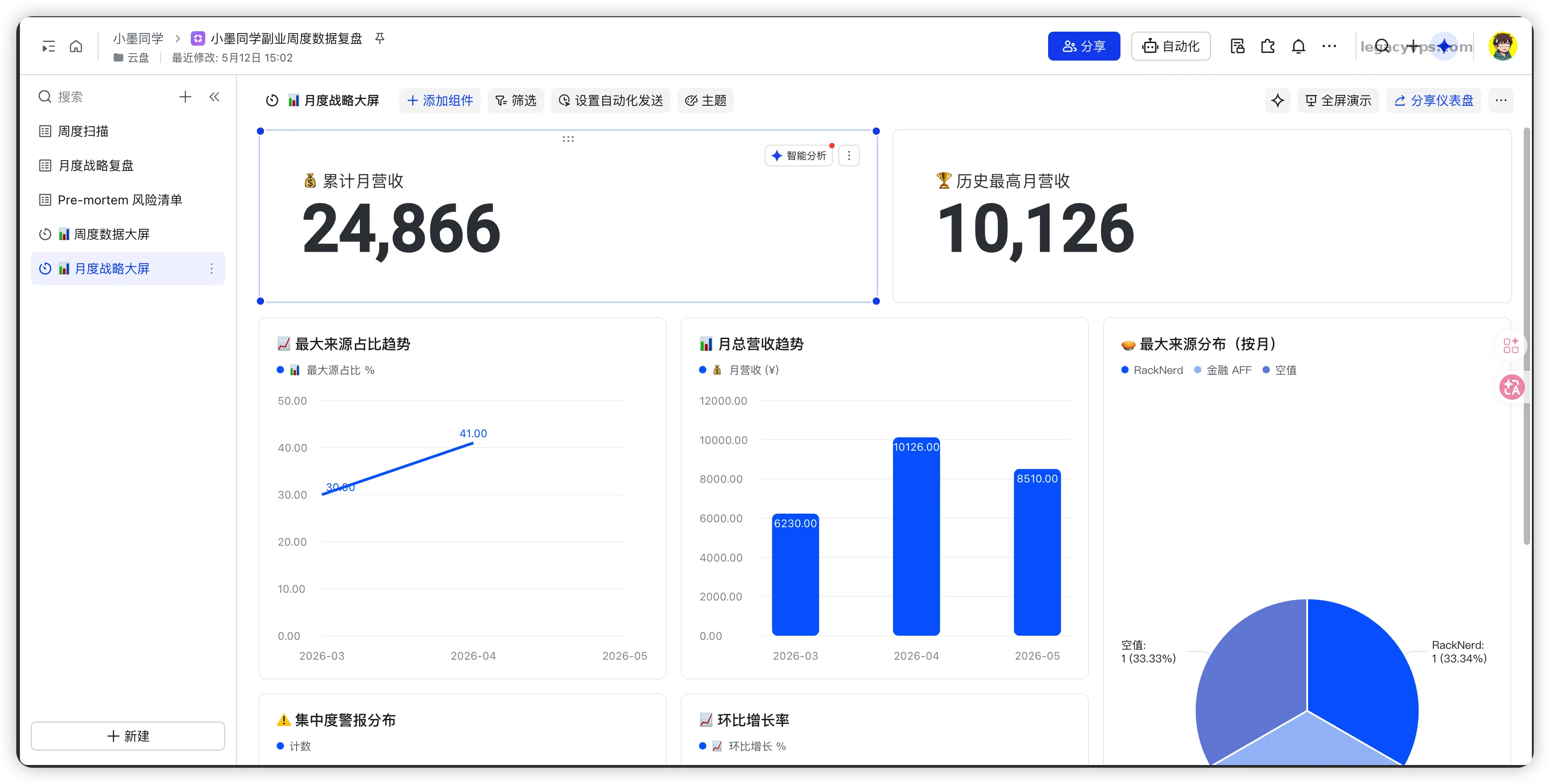The width and height of the screenshot is (1550, 784).
Task: Open the 筛选 filter
Action: point(515,100)
